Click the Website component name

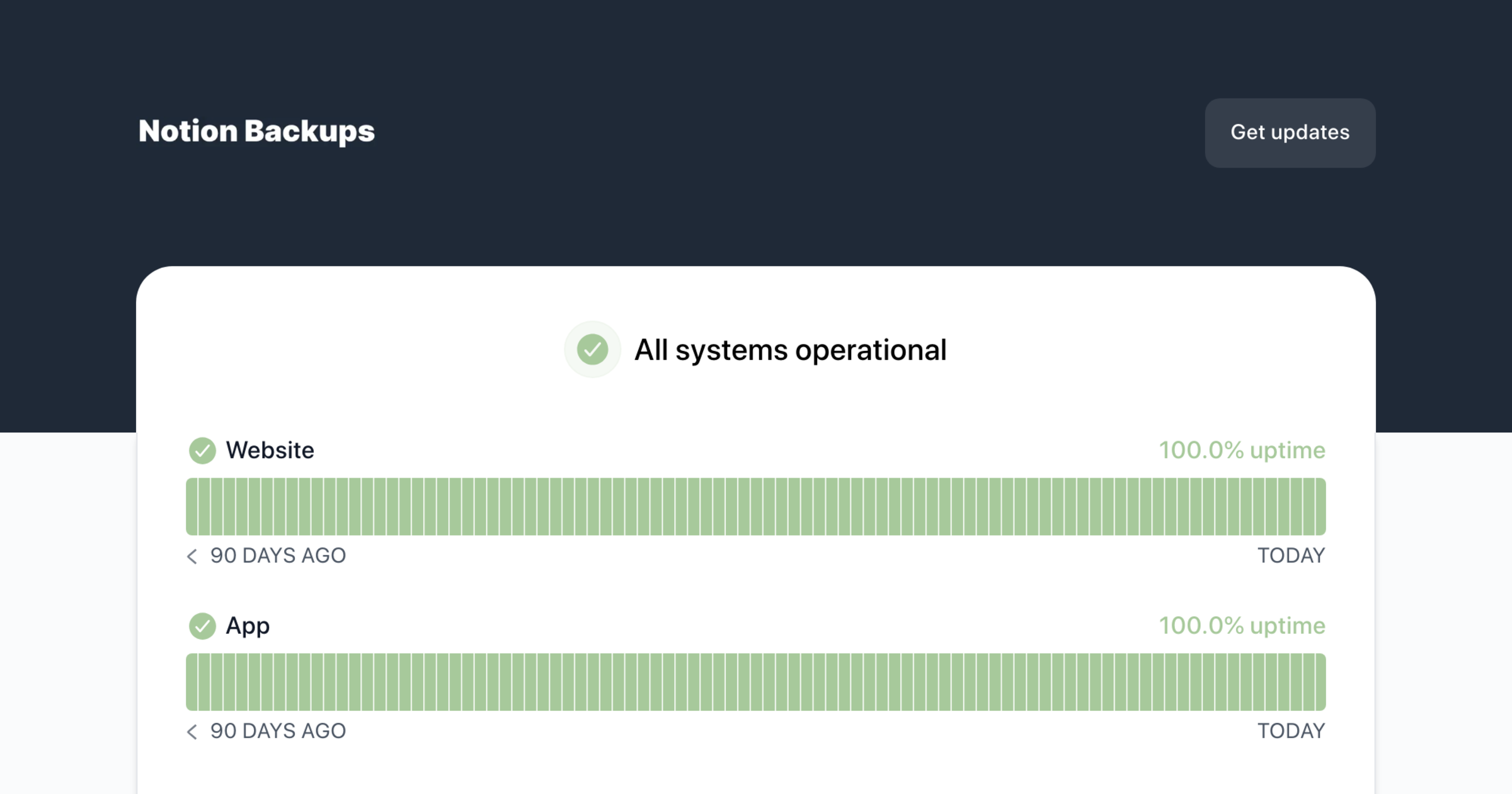(x=270, y=451)
